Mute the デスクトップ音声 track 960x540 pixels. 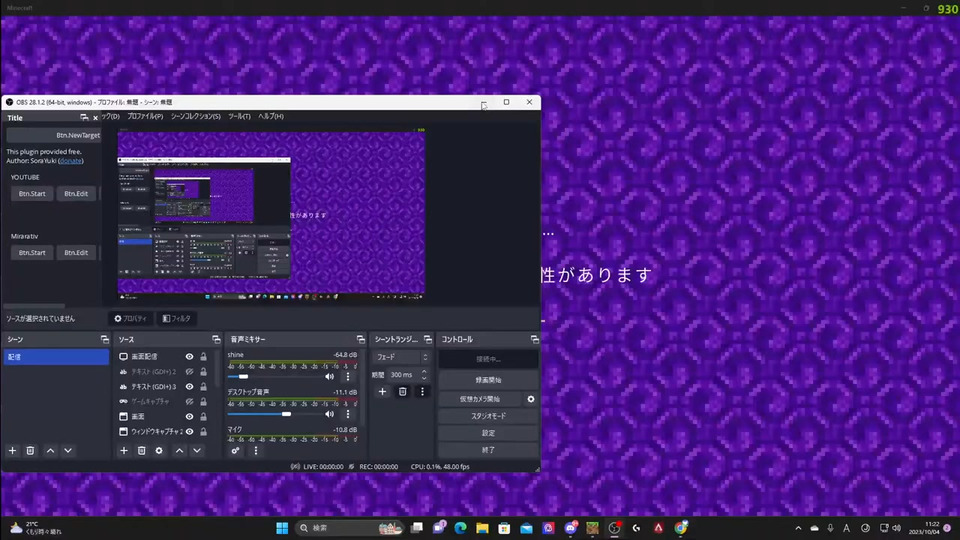tap(330, 414)
